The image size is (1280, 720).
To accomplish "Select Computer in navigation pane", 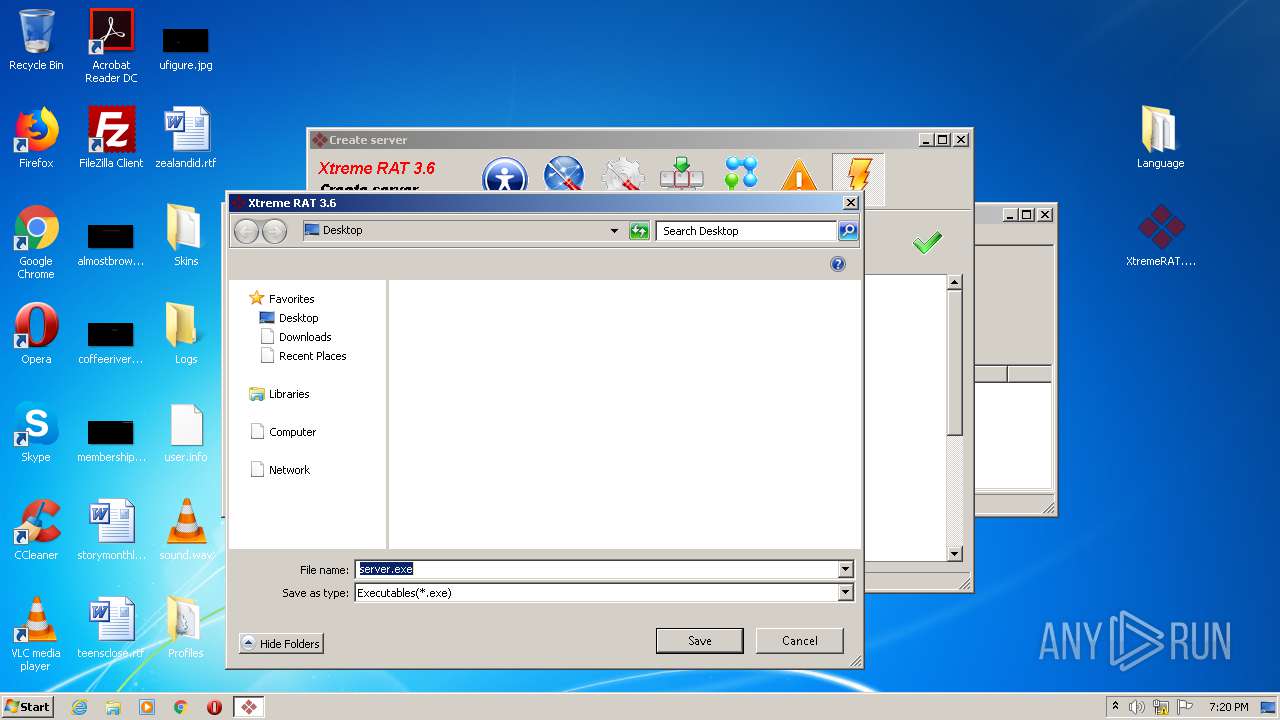I will click(x=282, y=432).
